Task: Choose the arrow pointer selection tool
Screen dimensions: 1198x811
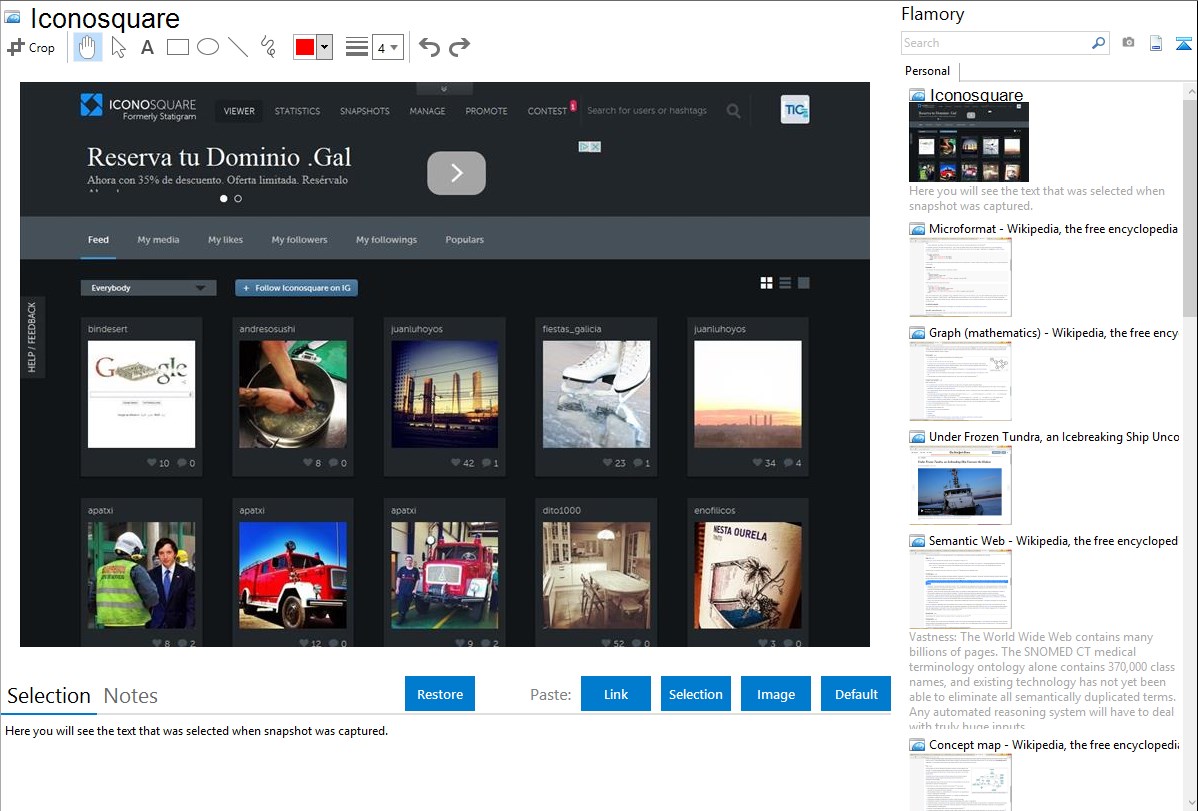Action: tap(118, 47)
